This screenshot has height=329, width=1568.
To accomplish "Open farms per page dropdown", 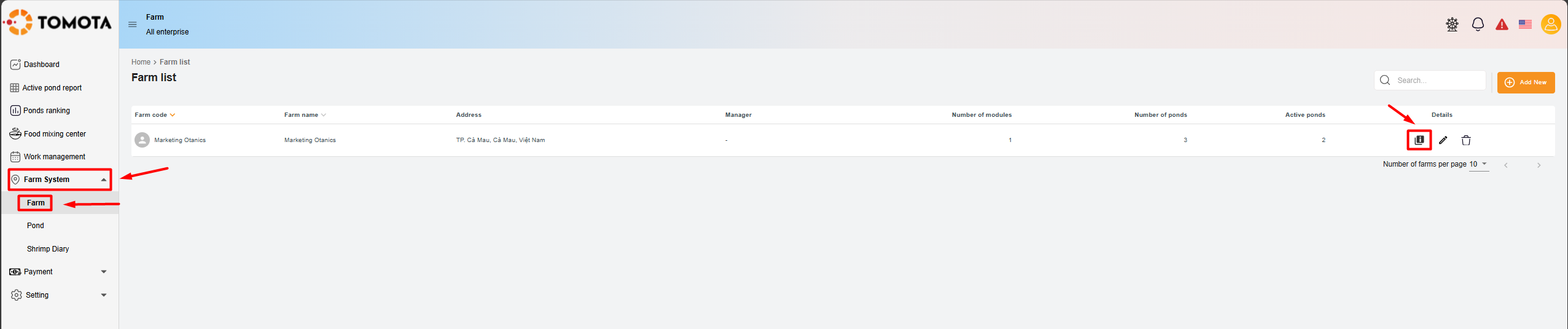I will tap(1478, 164).
